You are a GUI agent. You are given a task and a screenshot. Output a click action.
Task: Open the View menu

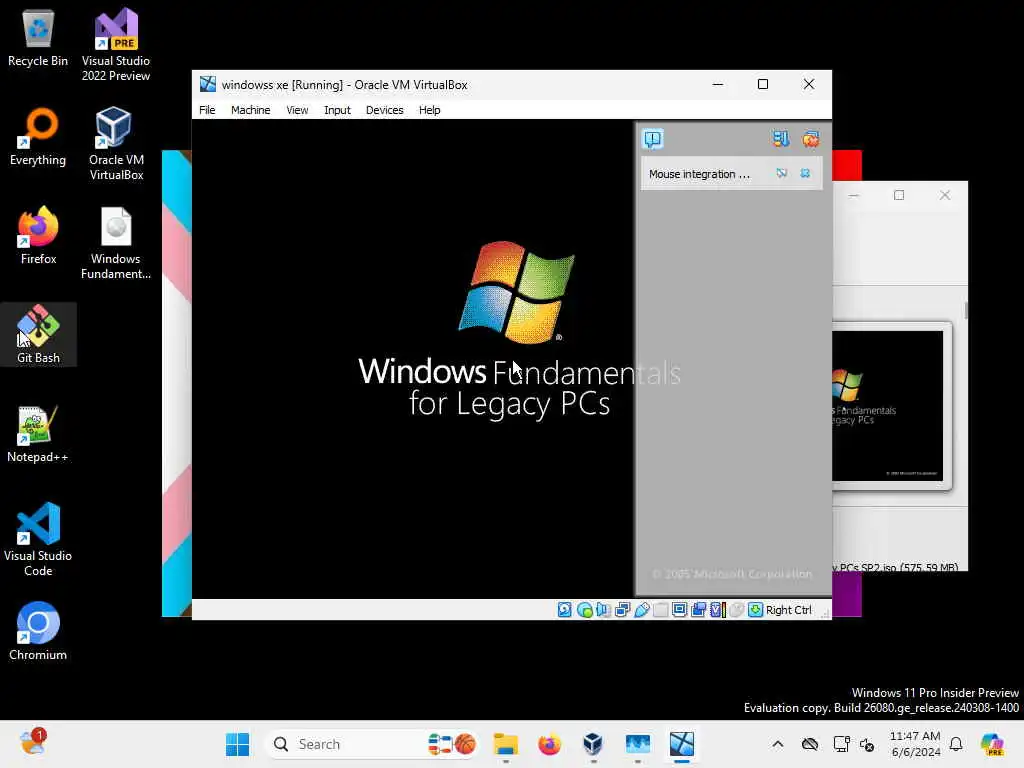click(x=297, y=110)
